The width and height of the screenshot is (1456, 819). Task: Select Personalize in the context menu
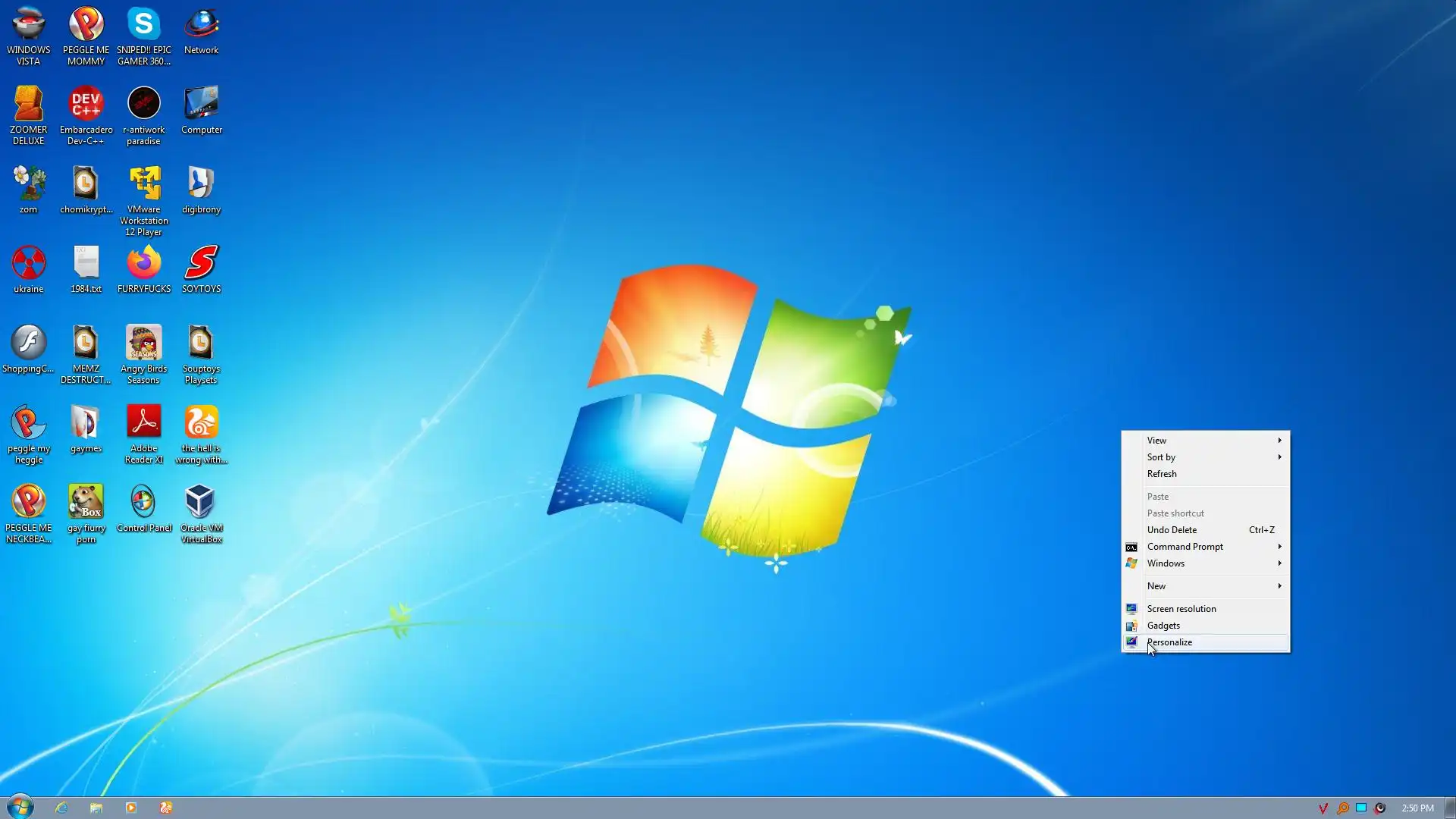[1170, 642]
